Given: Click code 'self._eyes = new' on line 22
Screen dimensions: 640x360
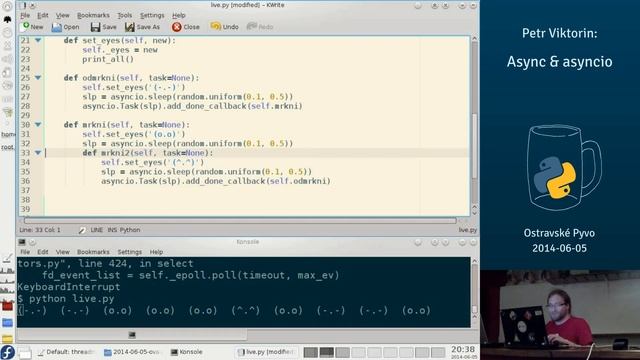Looking at the screenshot, I should pyautogui.click(x=120, y=50).
